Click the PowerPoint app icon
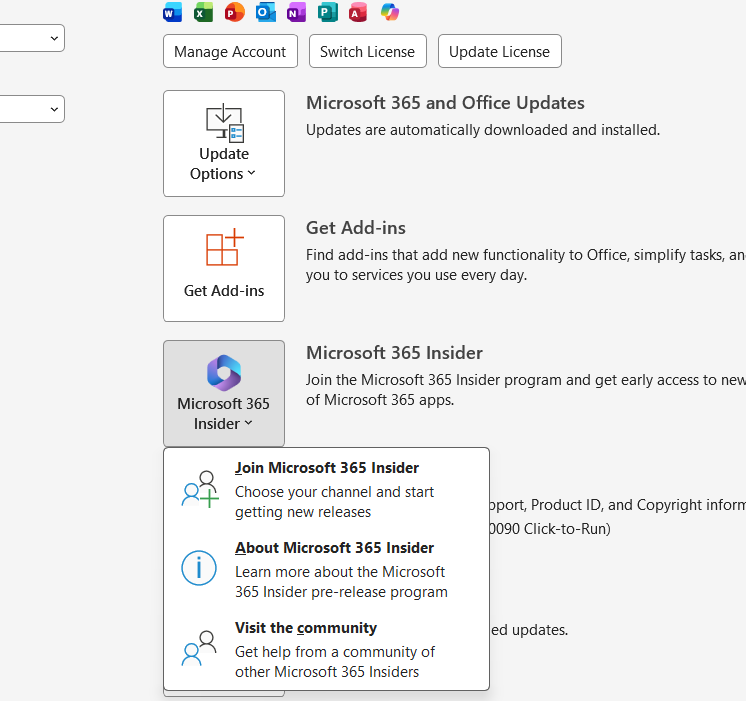 coord(235,12)
